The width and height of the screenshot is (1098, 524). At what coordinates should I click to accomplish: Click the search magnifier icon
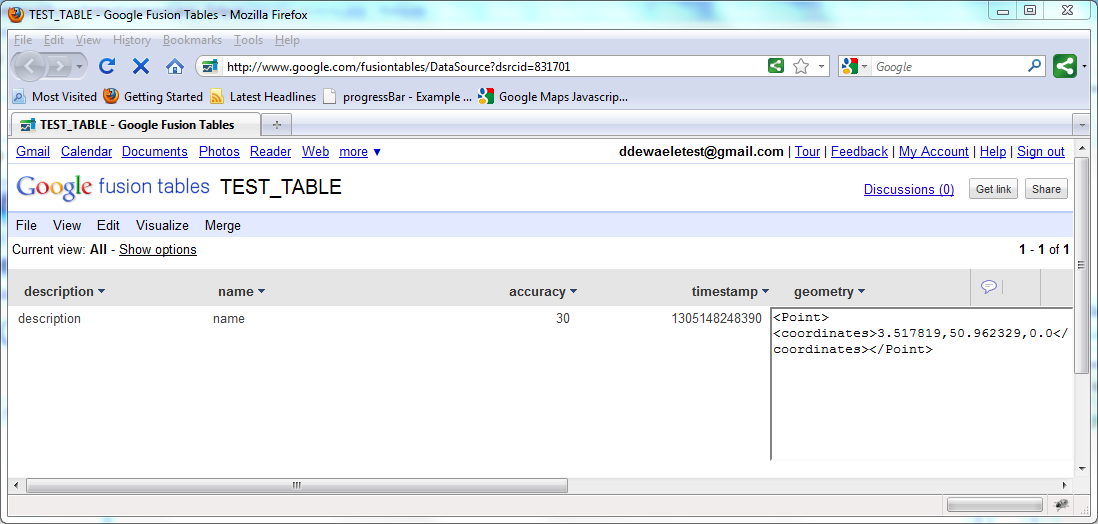pos(1034,67)
